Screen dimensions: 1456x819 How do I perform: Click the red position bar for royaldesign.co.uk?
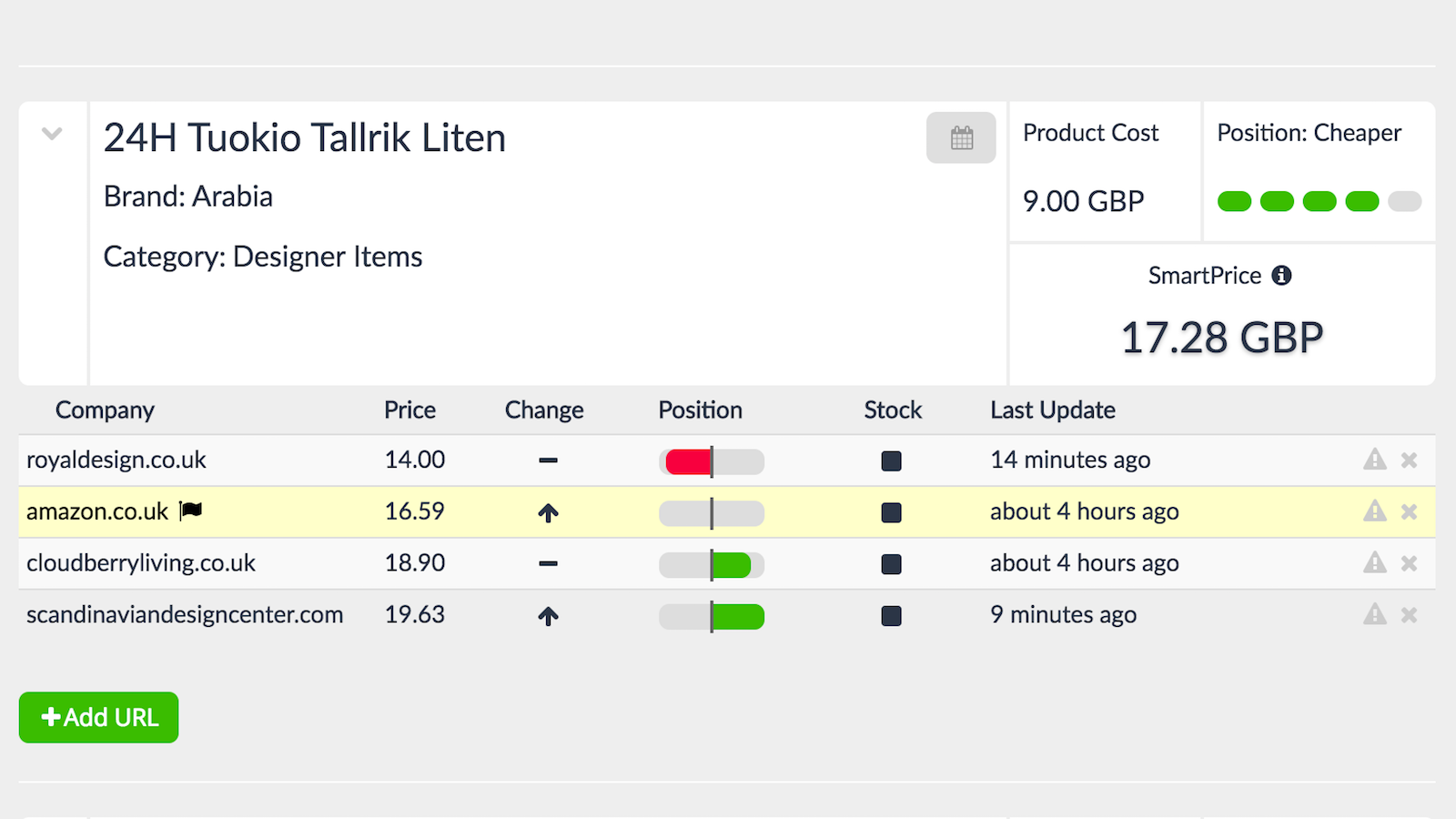688,462
